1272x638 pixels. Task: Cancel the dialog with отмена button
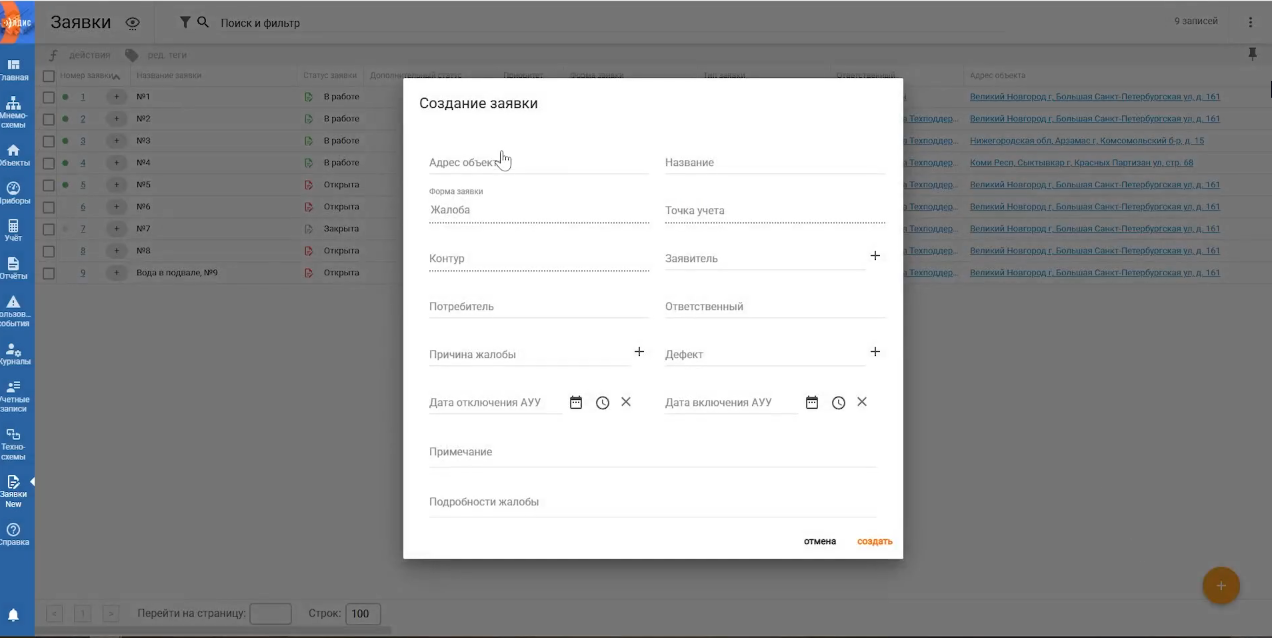(x=819, y=542)
